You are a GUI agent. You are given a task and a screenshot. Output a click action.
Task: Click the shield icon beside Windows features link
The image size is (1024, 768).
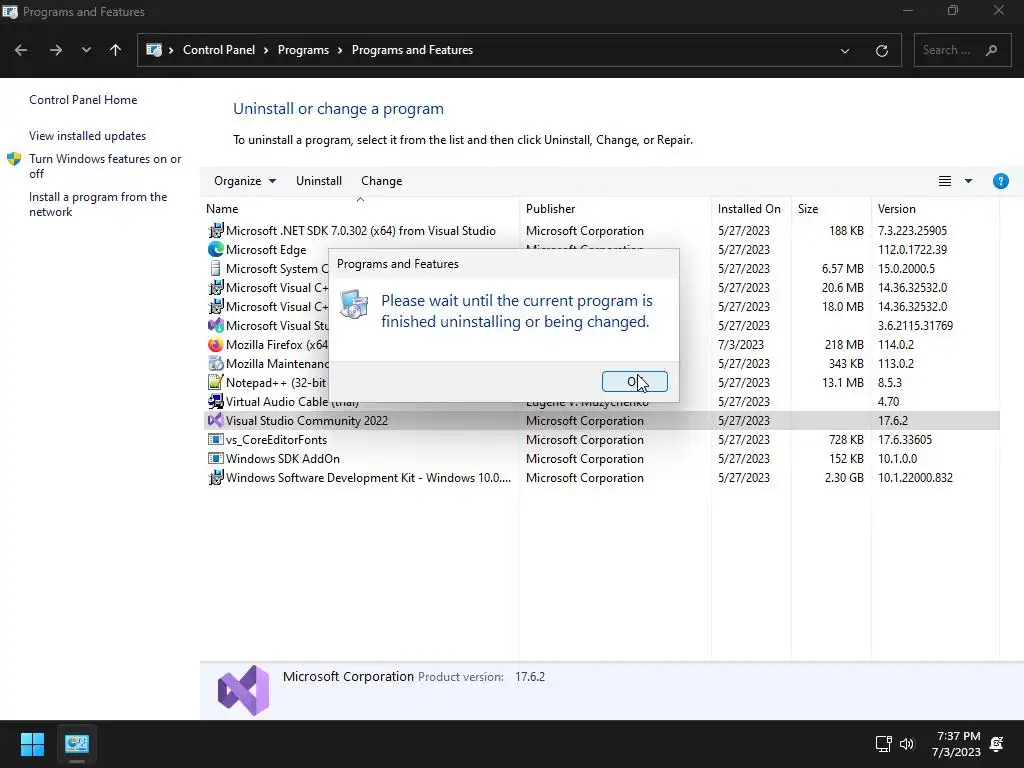(x=14, y=159)
